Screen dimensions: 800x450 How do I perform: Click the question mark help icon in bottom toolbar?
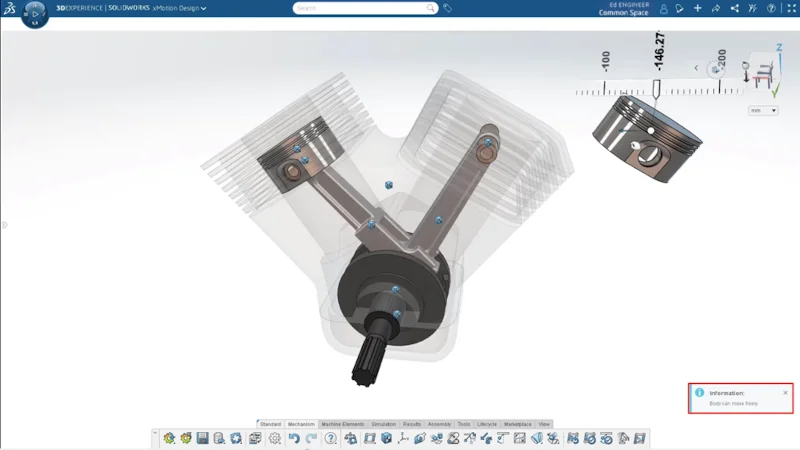pos(331,438)
